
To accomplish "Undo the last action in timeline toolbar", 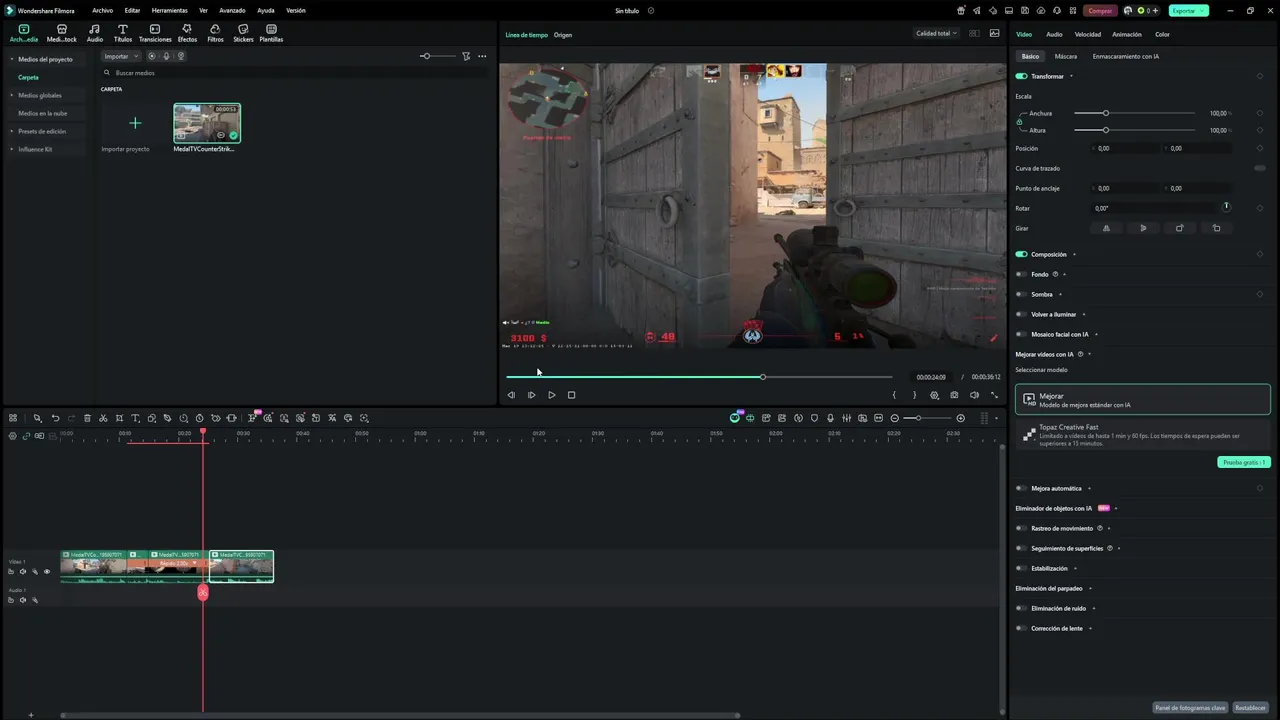I will 55,418.
